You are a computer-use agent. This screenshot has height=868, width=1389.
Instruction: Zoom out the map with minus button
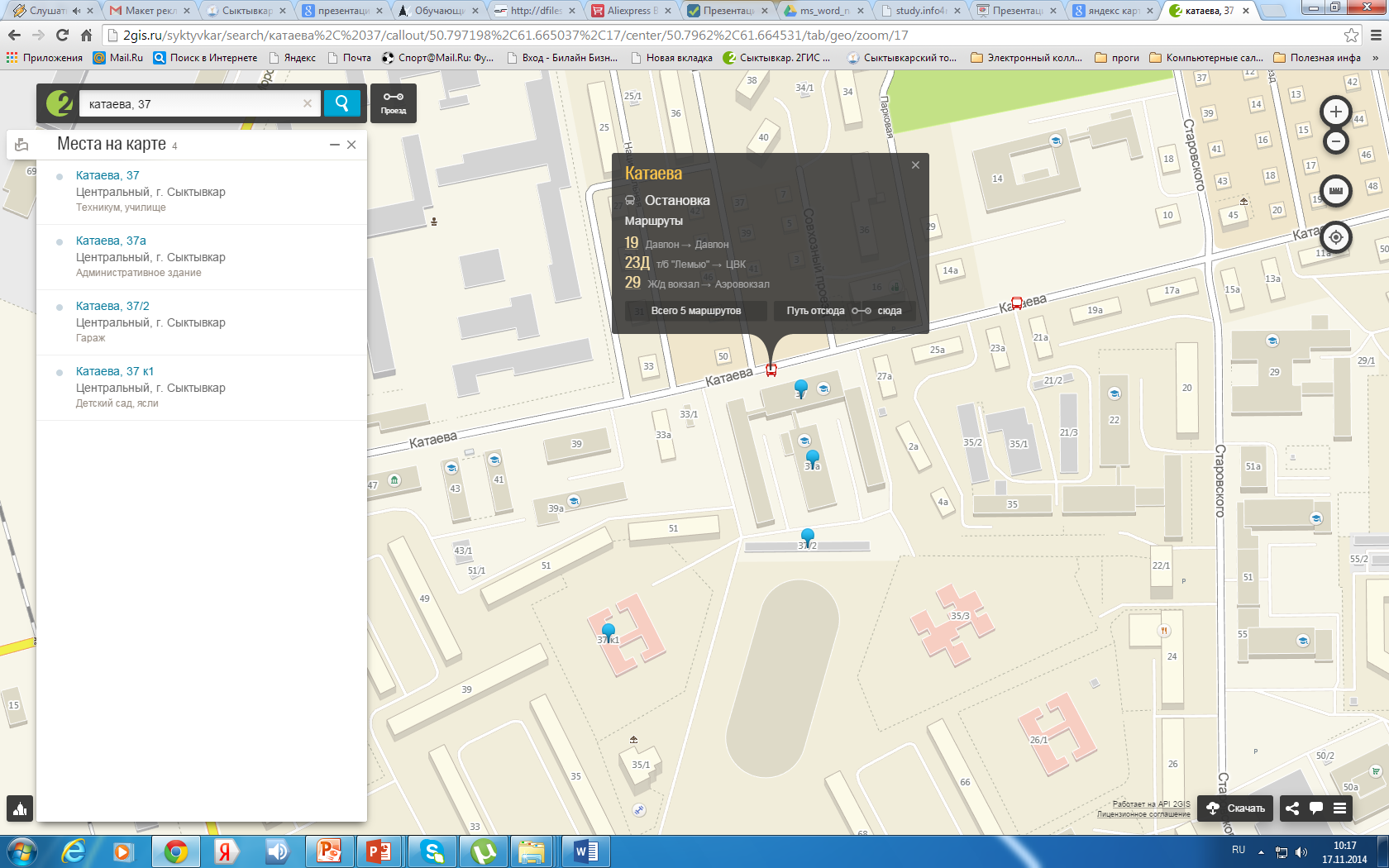click(1335, 141)
